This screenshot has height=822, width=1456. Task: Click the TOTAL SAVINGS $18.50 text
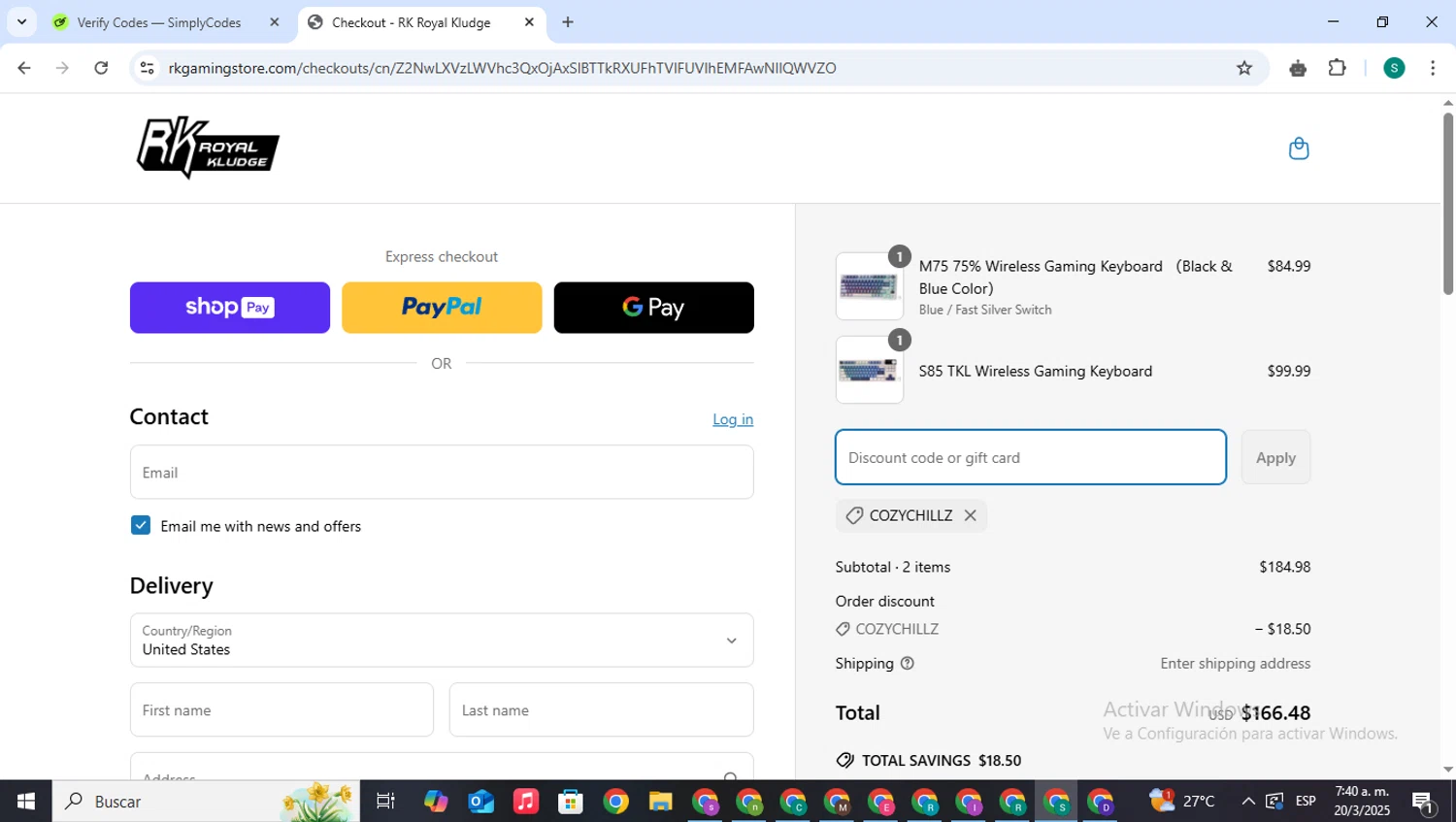point(941,761)
